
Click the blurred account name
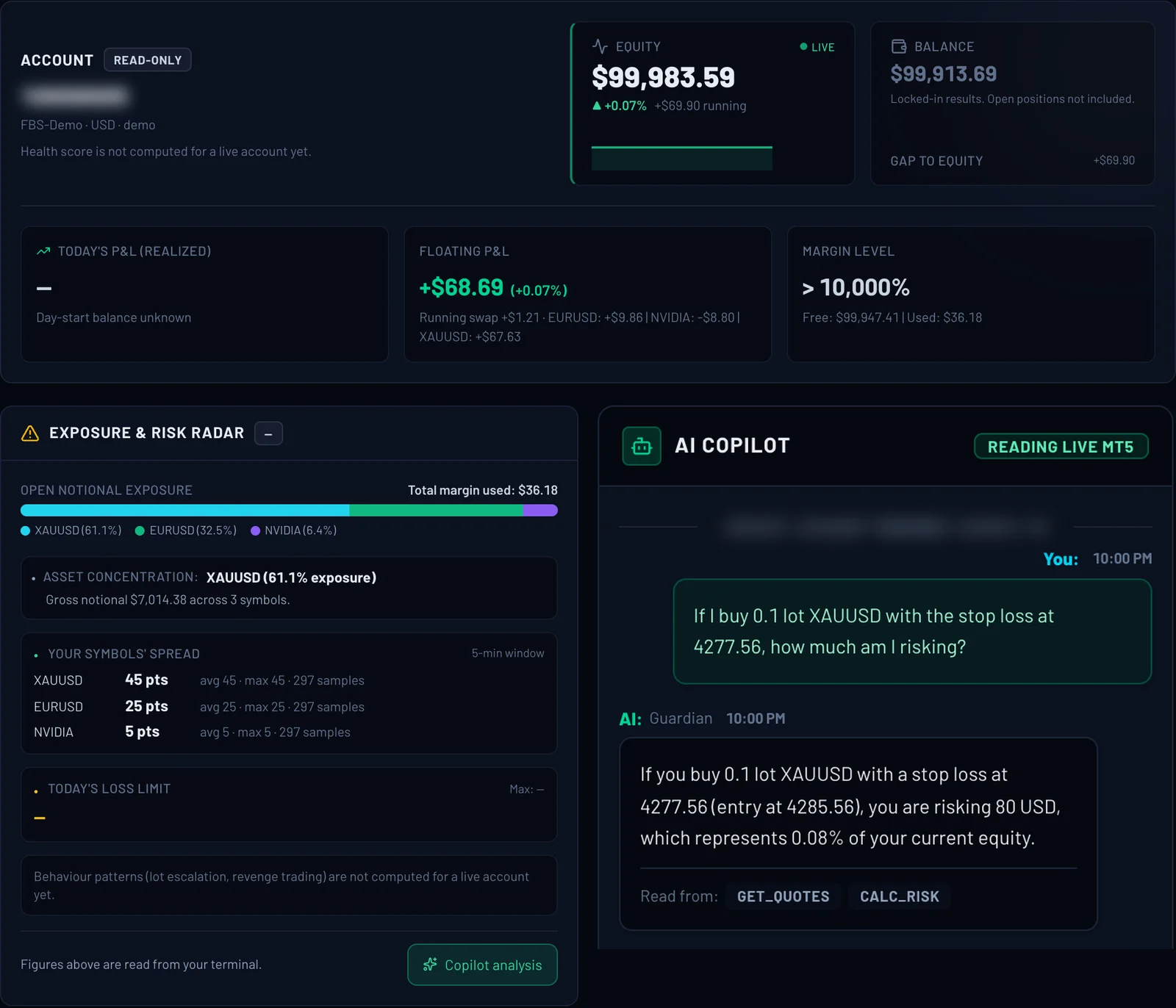(x=76, y=96)
